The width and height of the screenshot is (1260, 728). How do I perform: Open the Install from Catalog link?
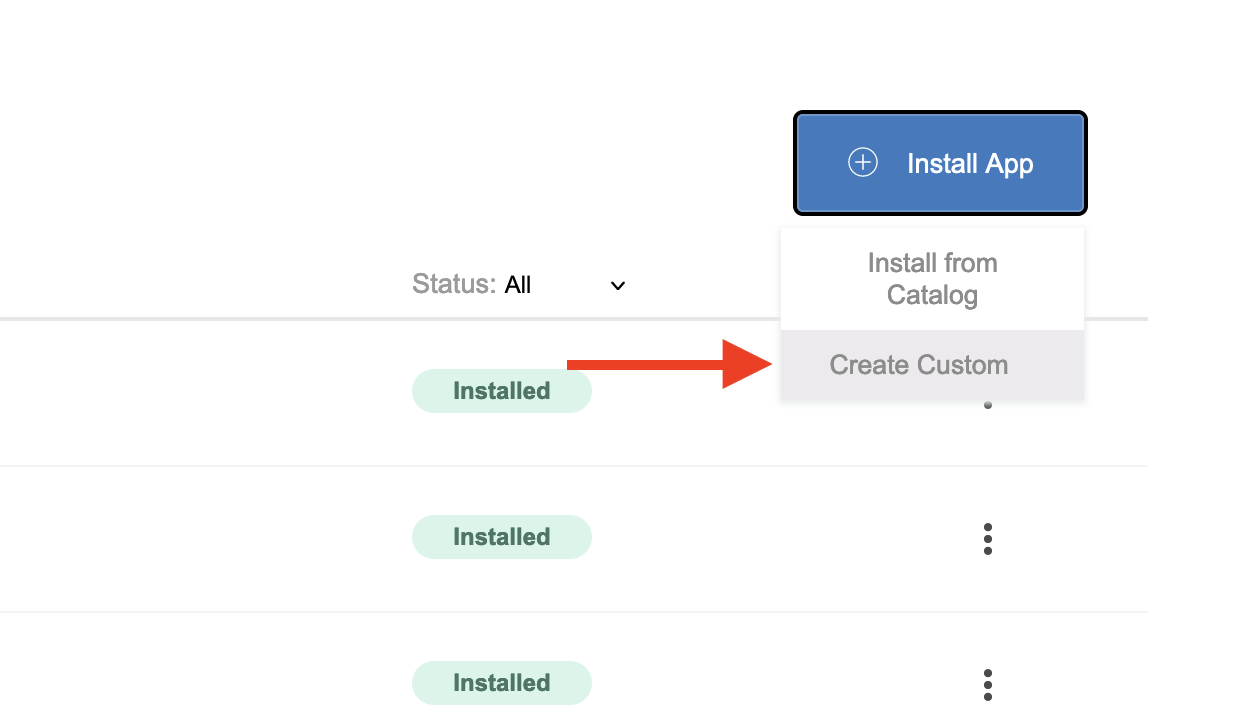pyautogui.click(x=932, y=279)
